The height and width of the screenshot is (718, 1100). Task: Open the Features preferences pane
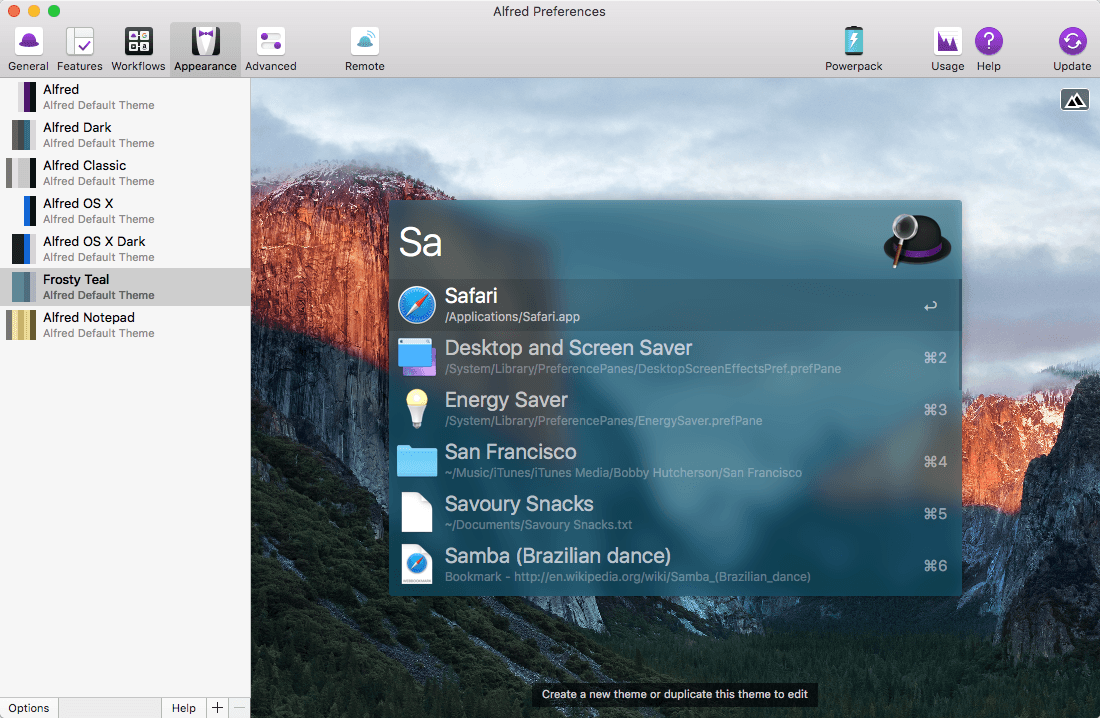click(79, 49)
